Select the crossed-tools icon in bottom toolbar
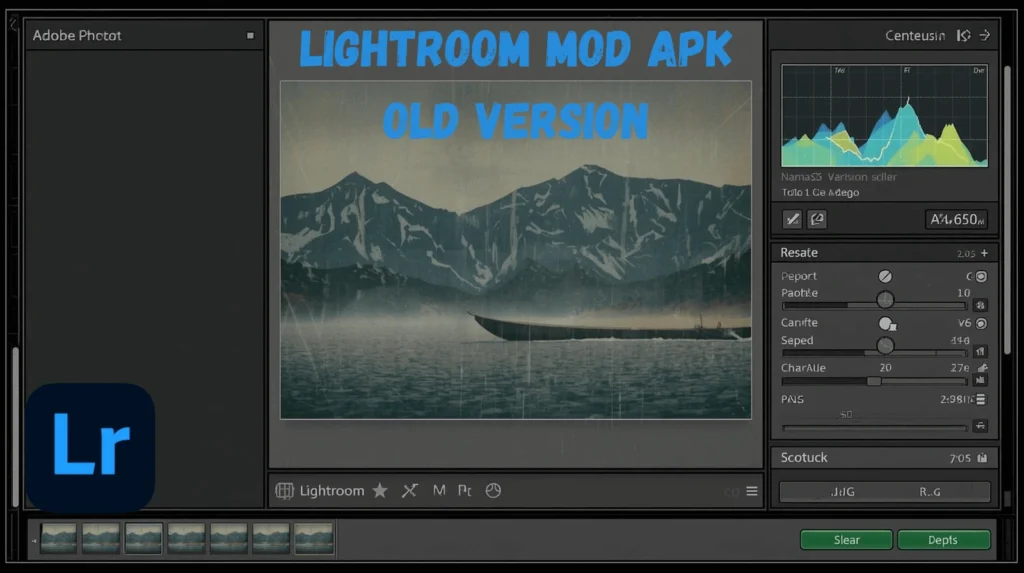 point(409,491)
